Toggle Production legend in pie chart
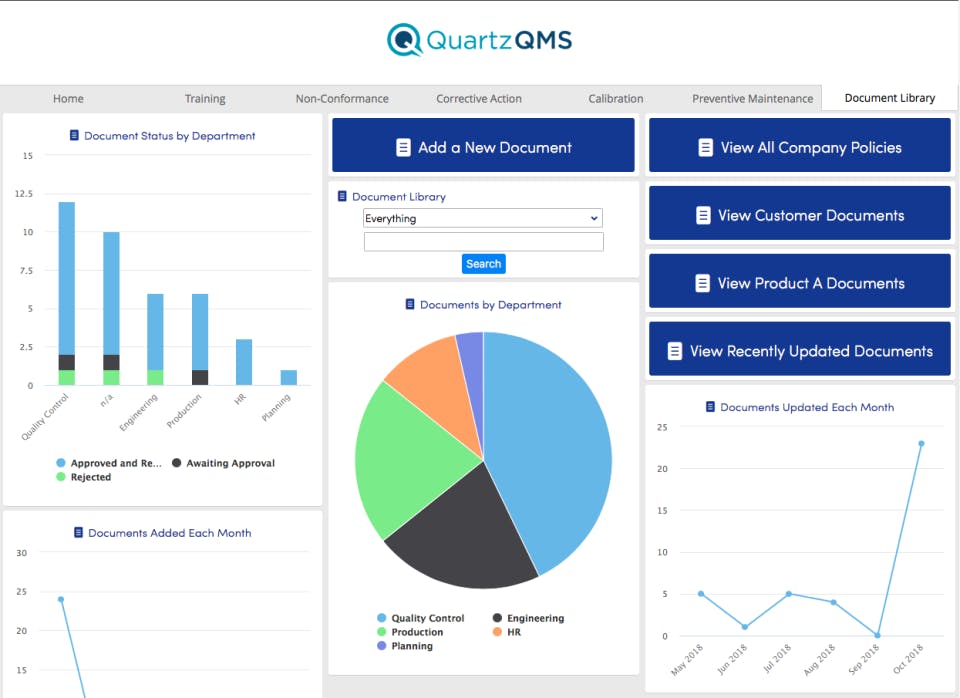Image resolution: width=960 pixels, height=698 pixels. pos(410,632)
